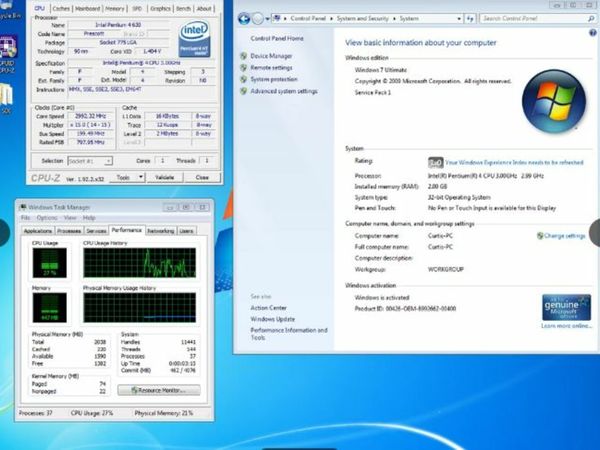
Task: Open Performance Information and Tools link
Action: [289, 334]
